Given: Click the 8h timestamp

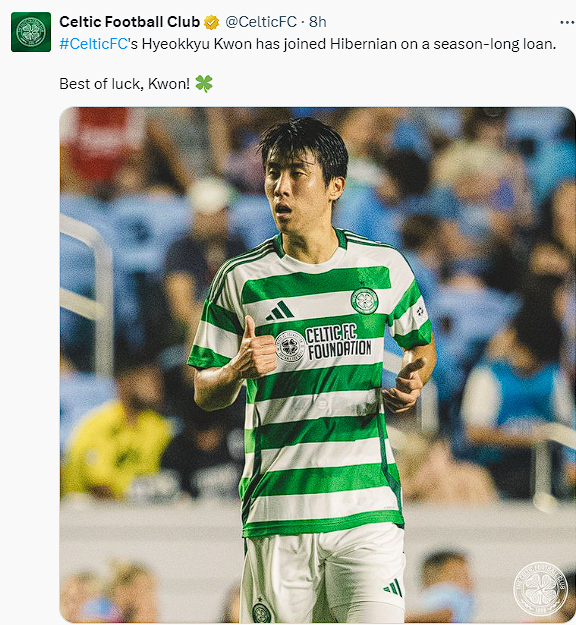Looking at the screenshot, I should pos(318,22).
